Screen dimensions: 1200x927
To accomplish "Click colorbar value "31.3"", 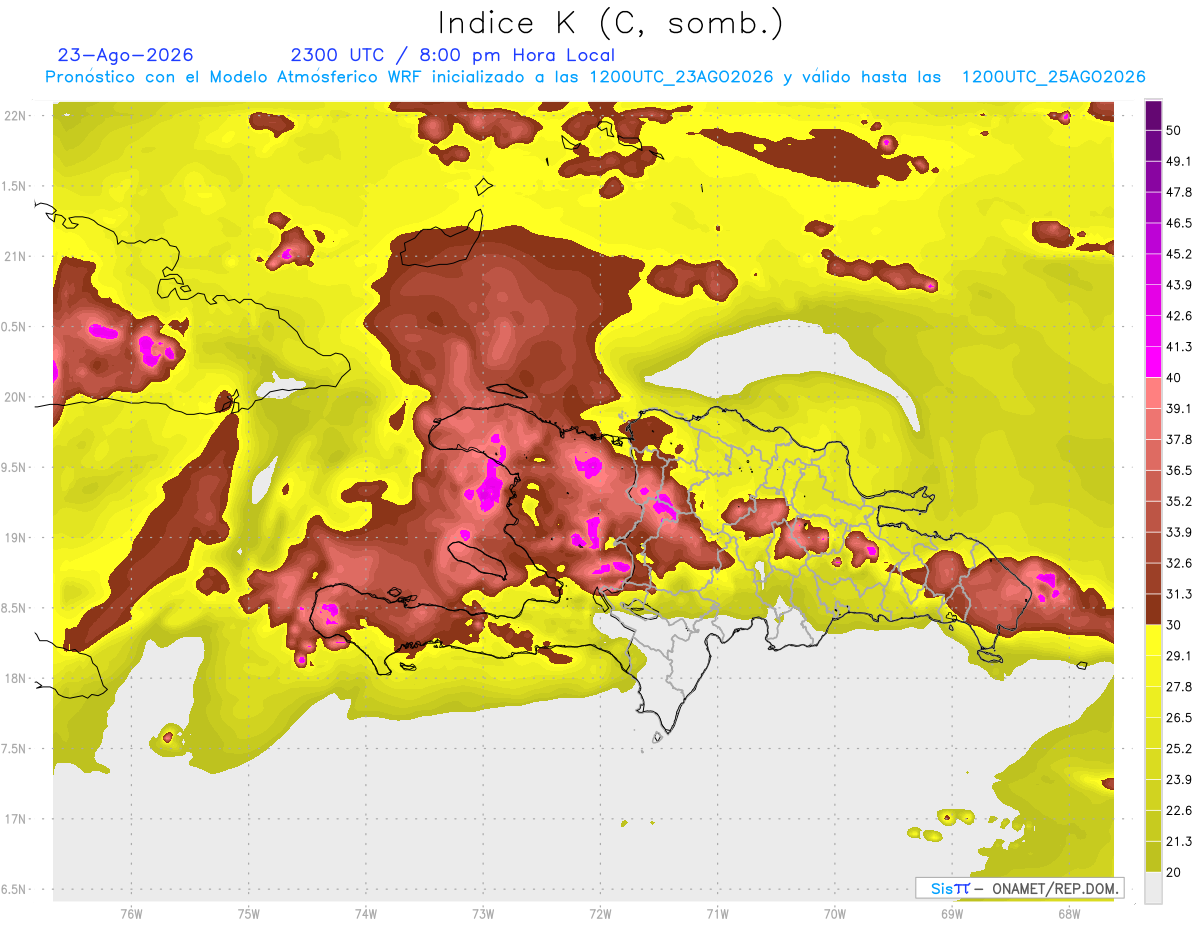I will click(x=1178, y=594).
